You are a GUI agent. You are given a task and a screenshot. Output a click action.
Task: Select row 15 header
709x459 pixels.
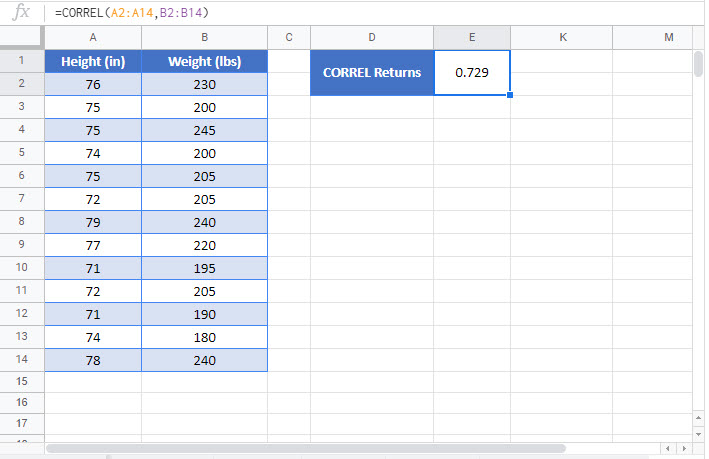[x=22, y=382]
